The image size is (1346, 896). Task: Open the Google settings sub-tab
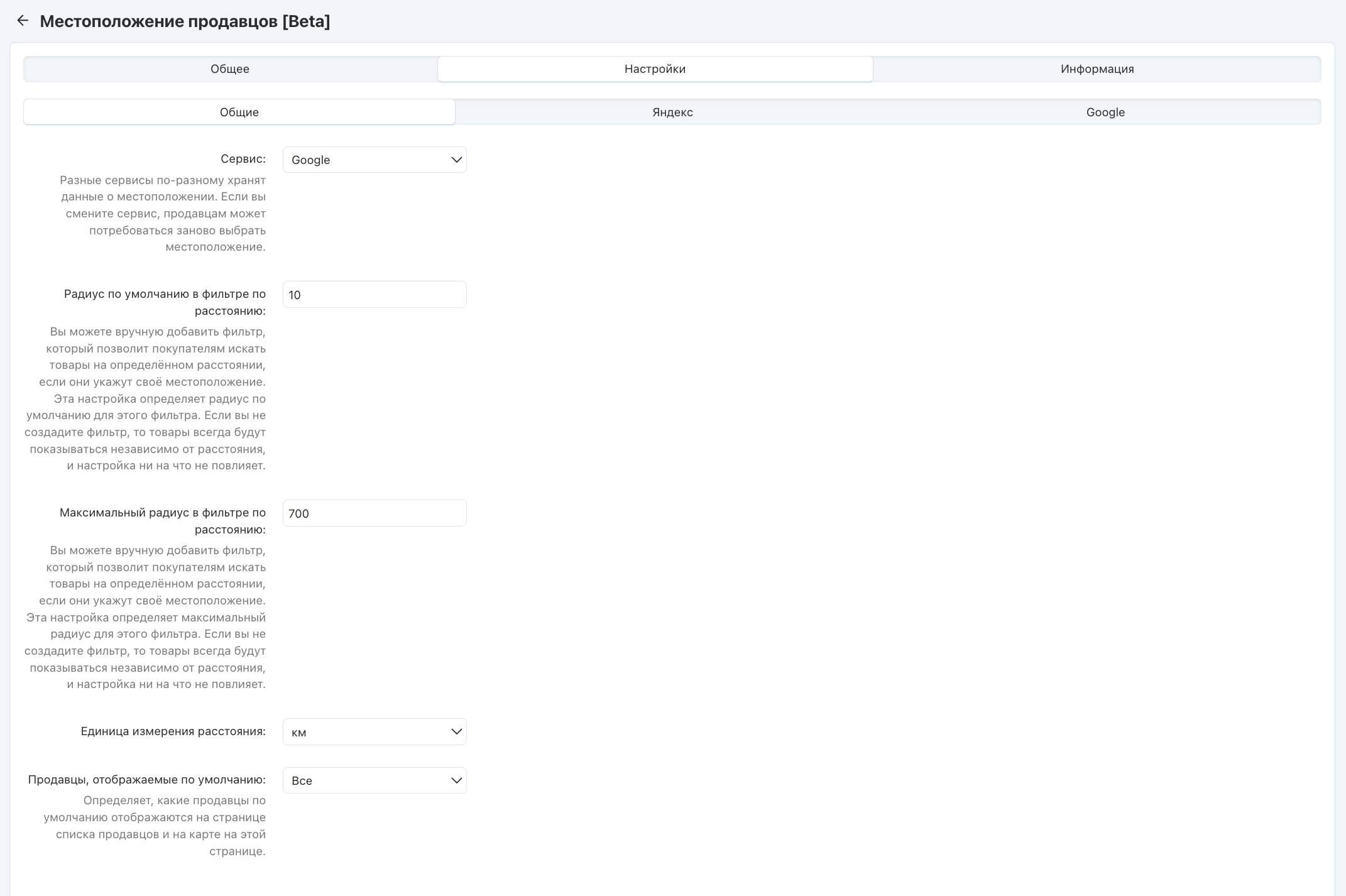point(1105,112)
